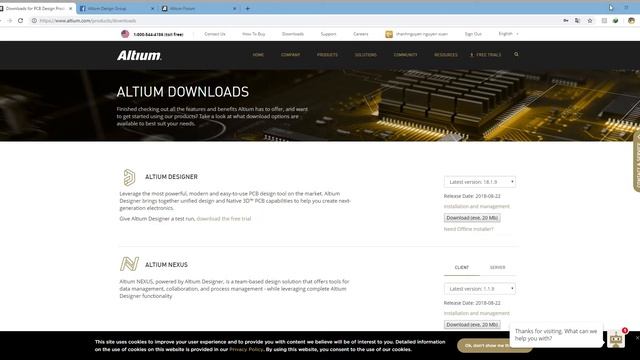Open the SOLUTIONS menu item
640x360 pixels.
[x=365, y=55]
